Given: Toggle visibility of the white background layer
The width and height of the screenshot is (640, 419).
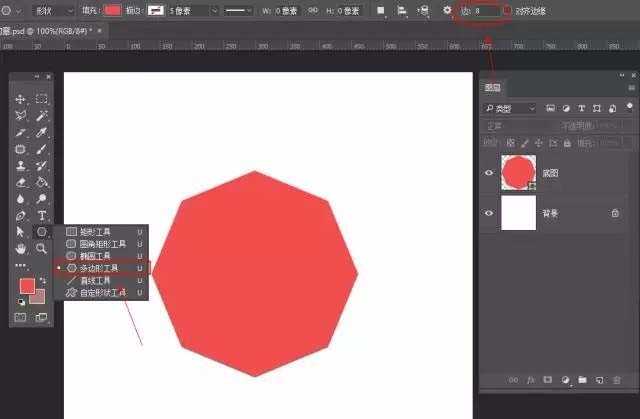Looking at the screenshot, I should [489, 213].
